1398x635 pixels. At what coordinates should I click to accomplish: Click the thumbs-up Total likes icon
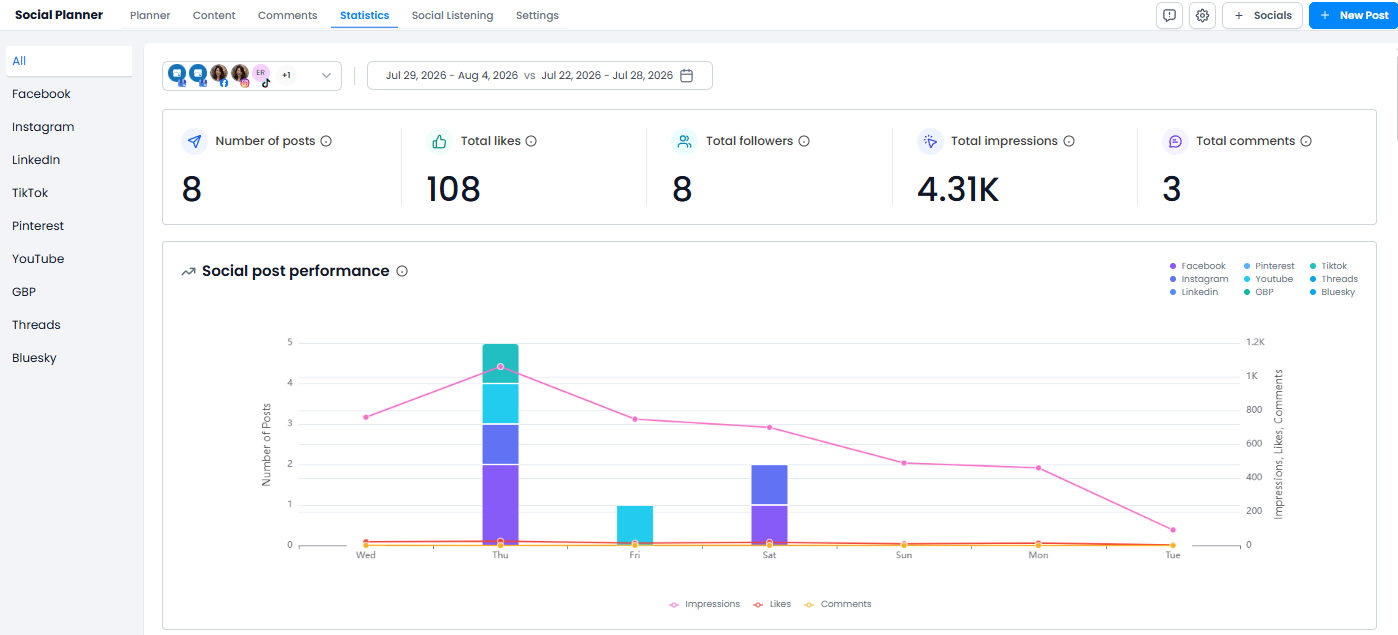439,141
